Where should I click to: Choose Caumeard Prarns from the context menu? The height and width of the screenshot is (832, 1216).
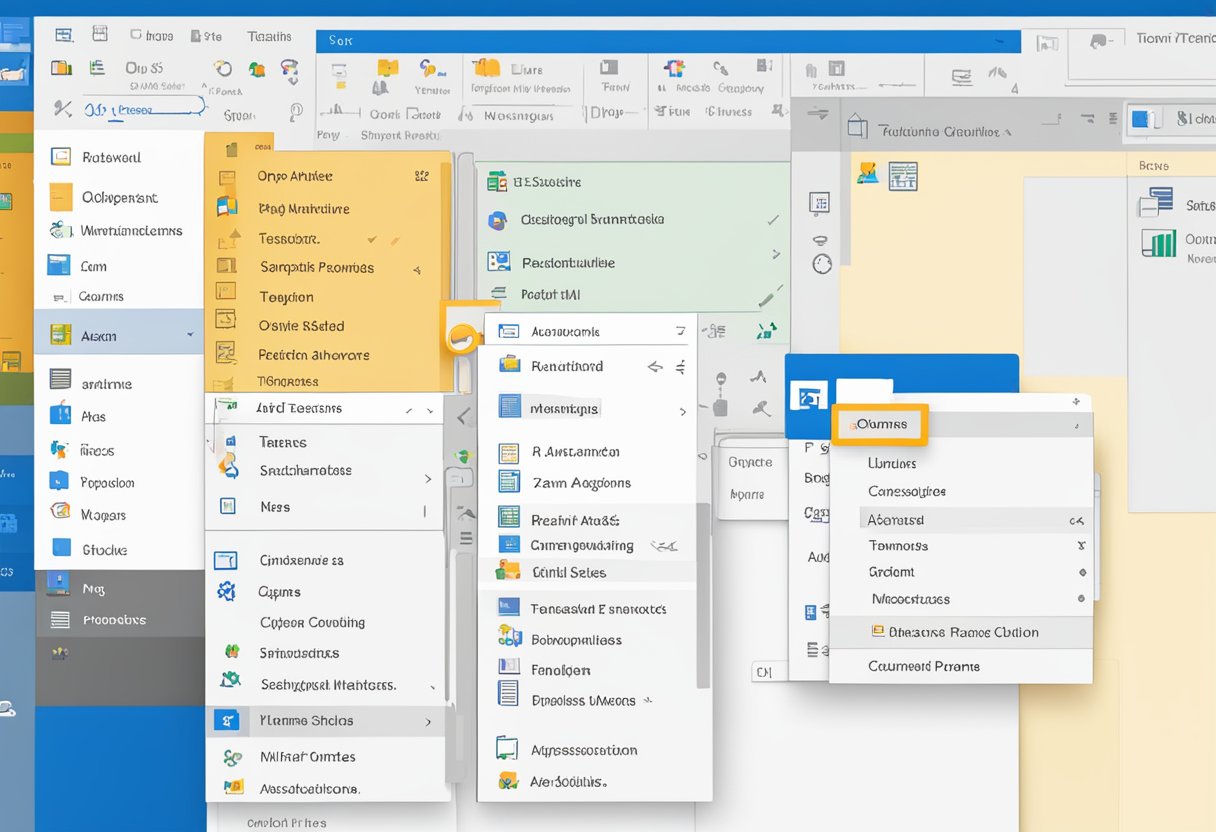pos(924,666)
